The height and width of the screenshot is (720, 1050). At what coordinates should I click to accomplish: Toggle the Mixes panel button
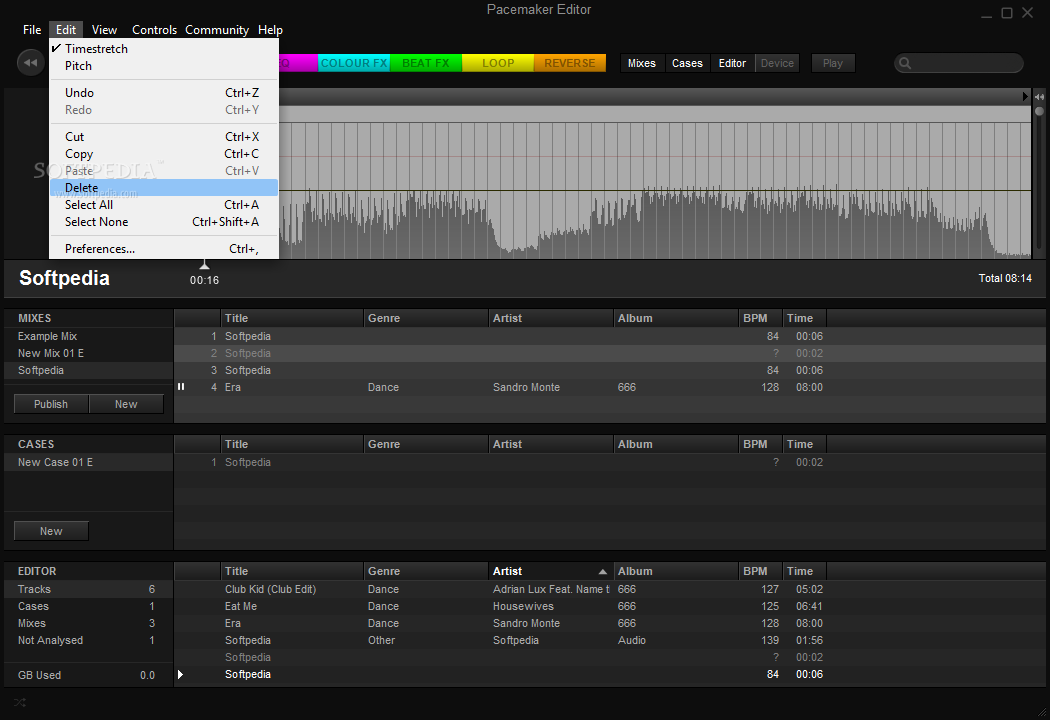click(x=642, y=63)
